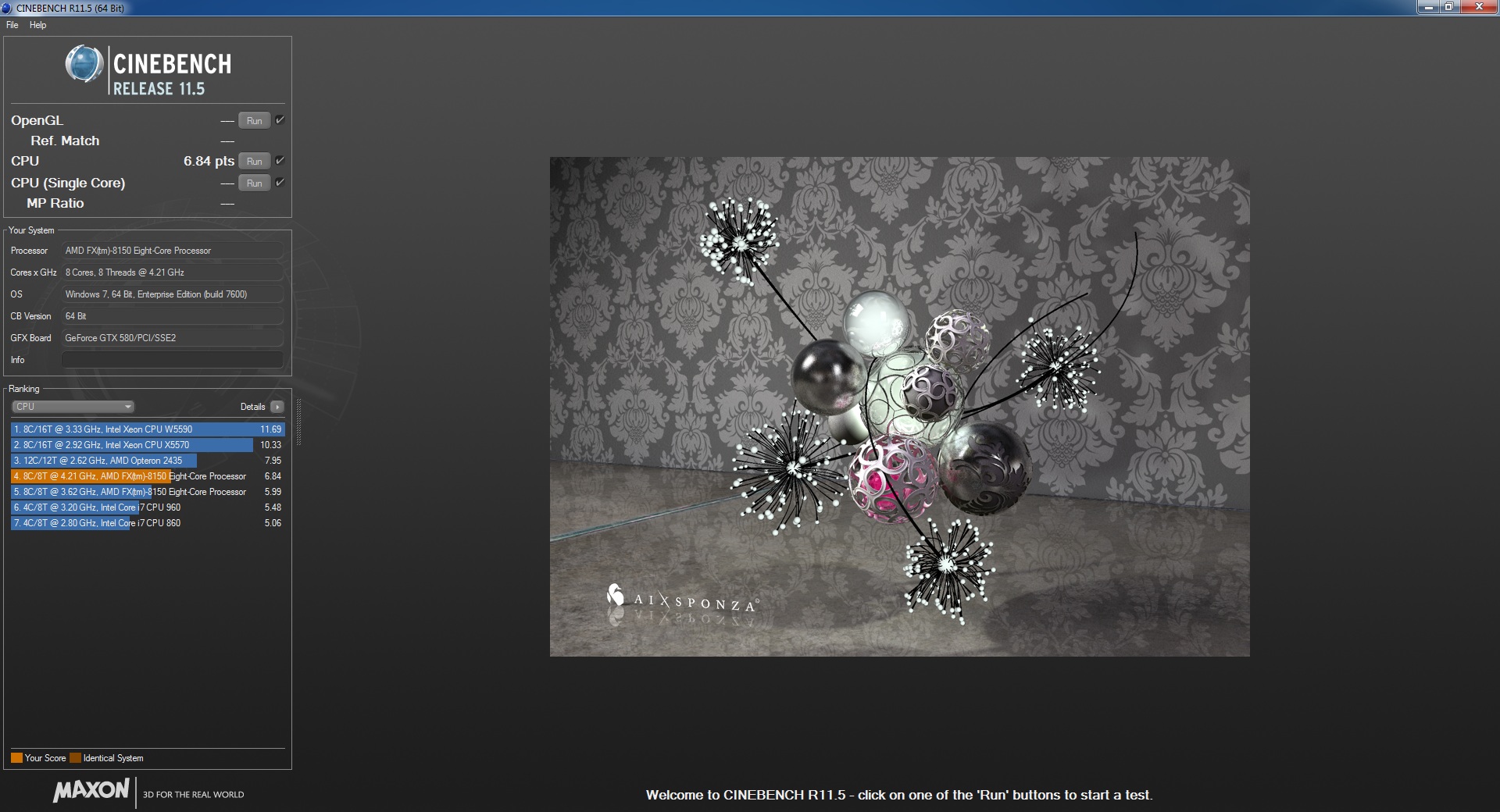This screenshot has width=1500, height=812.
Task: Click the GFX Board GeForce GTX 580 field
Action: (x=172, y=338)
